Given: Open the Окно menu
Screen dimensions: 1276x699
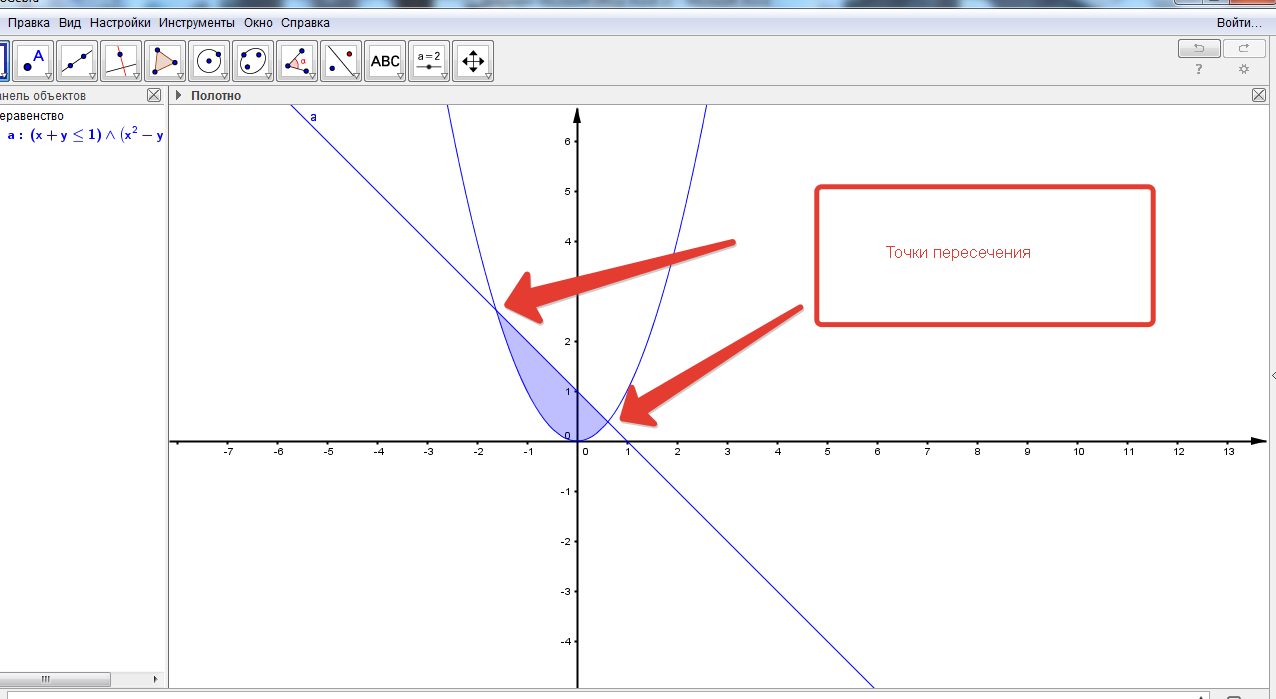Looking at the screenshot, I should click(258, 22).
